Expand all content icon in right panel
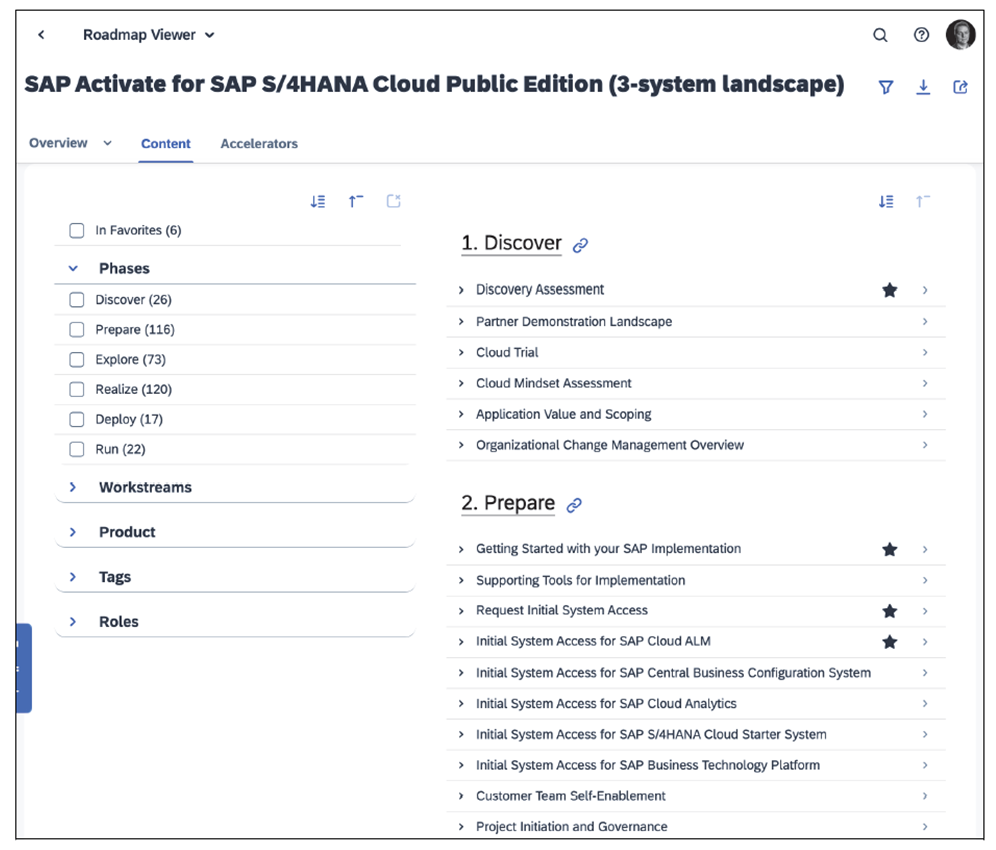Viewport: 996px width, 850px height. click(x=886, y=201)
